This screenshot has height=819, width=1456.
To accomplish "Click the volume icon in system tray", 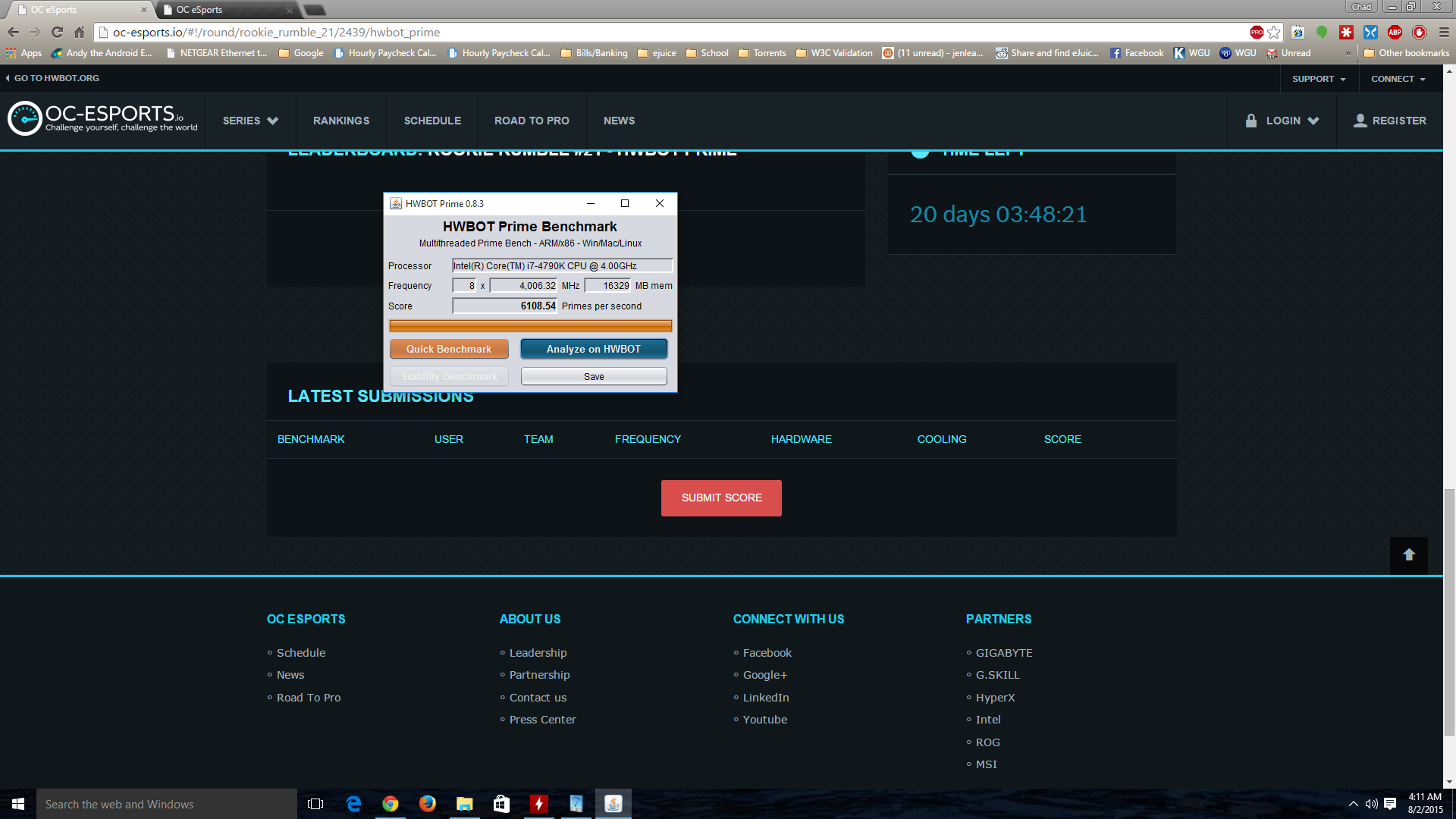I will (x=1371, y=804).
